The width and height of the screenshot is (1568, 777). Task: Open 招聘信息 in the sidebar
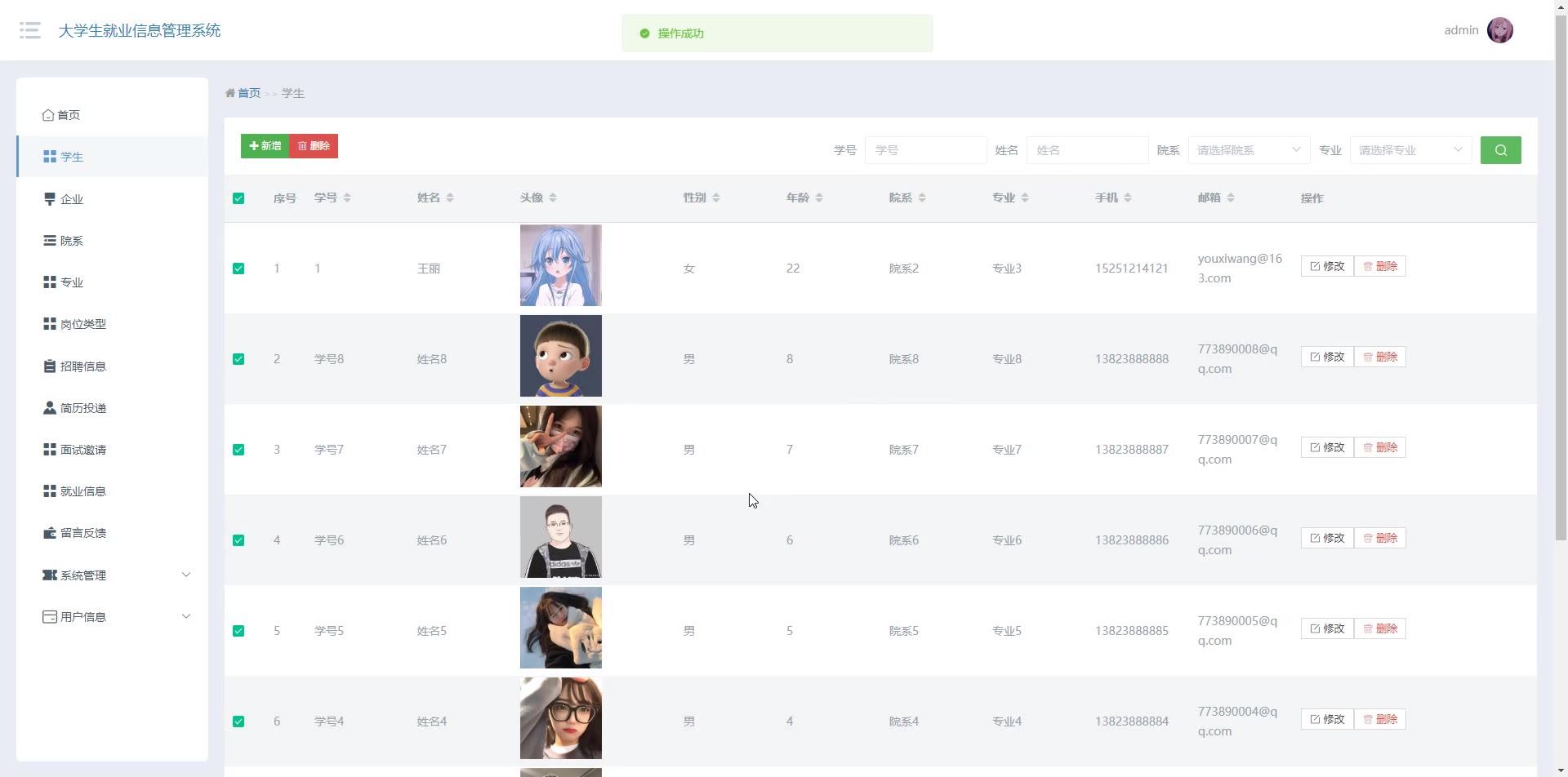click(x=83, y=366)
